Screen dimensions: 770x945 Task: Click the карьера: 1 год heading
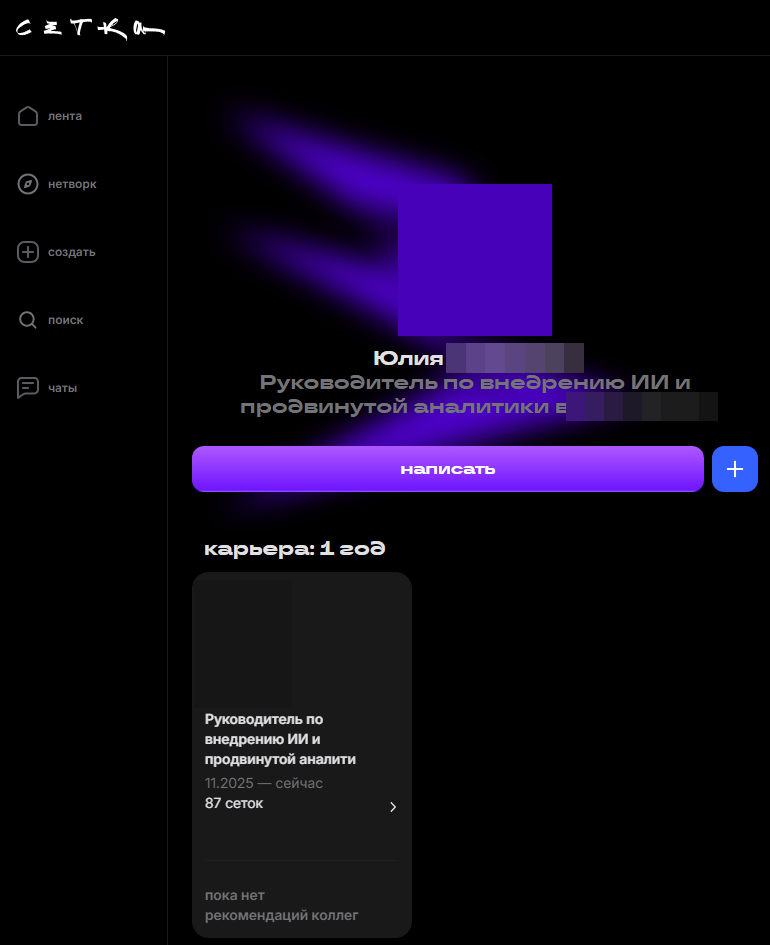point(295,548)
